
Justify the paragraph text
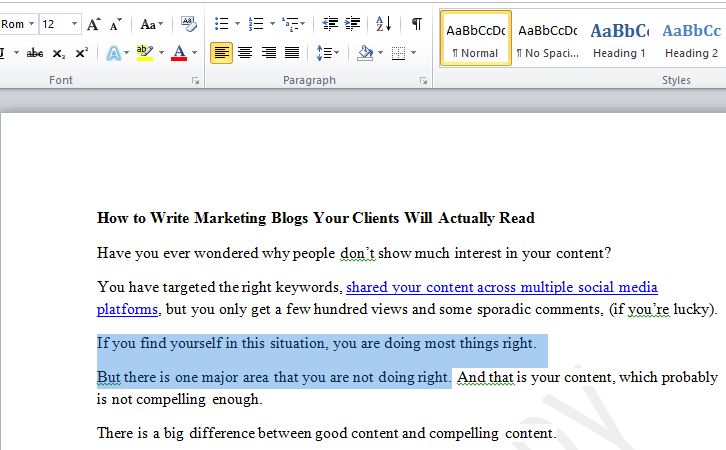pos(291,53)
